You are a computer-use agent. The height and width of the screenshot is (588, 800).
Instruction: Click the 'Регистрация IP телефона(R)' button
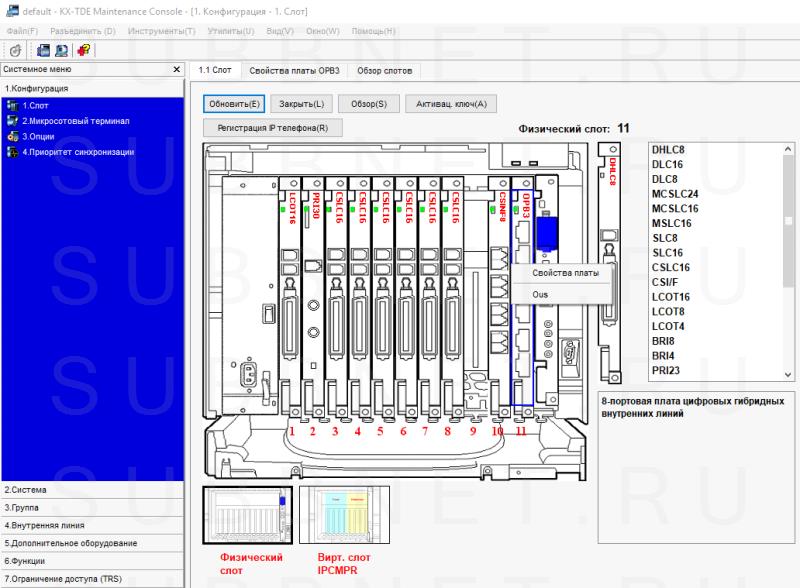coord(273,127)
